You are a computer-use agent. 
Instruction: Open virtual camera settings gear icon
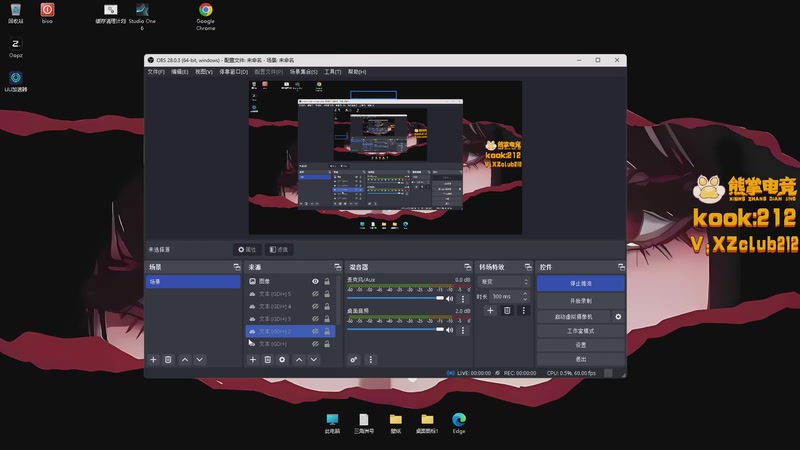click(618, 317)
